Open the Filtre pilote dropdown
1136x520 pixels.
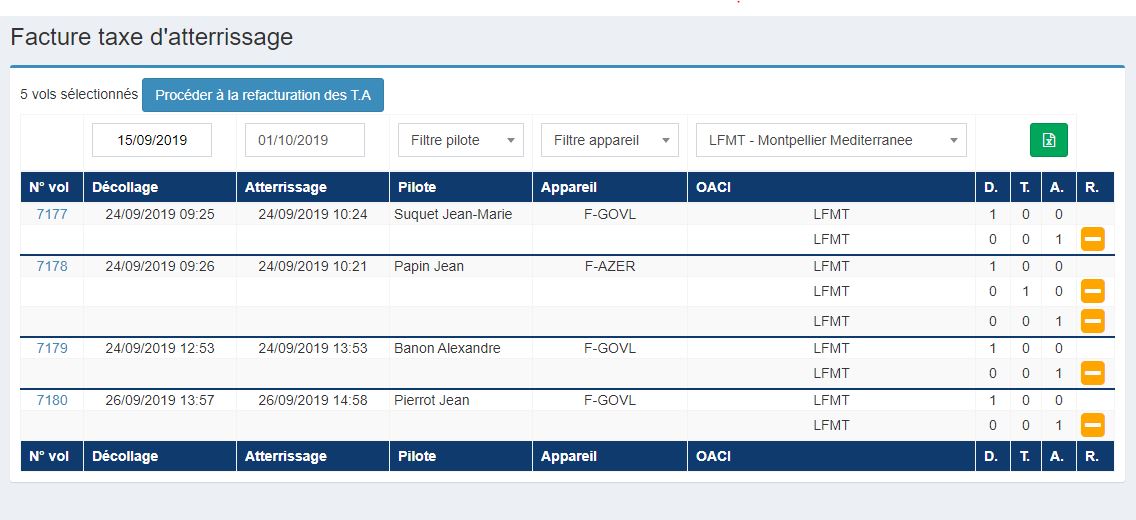[461, 140]
